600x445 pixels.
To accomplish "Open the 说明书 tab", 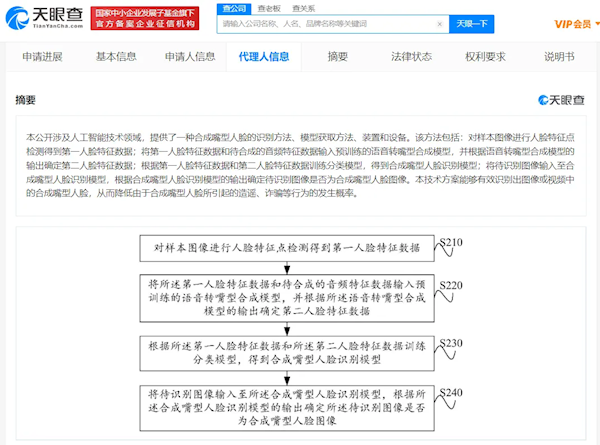I will 559,57.
